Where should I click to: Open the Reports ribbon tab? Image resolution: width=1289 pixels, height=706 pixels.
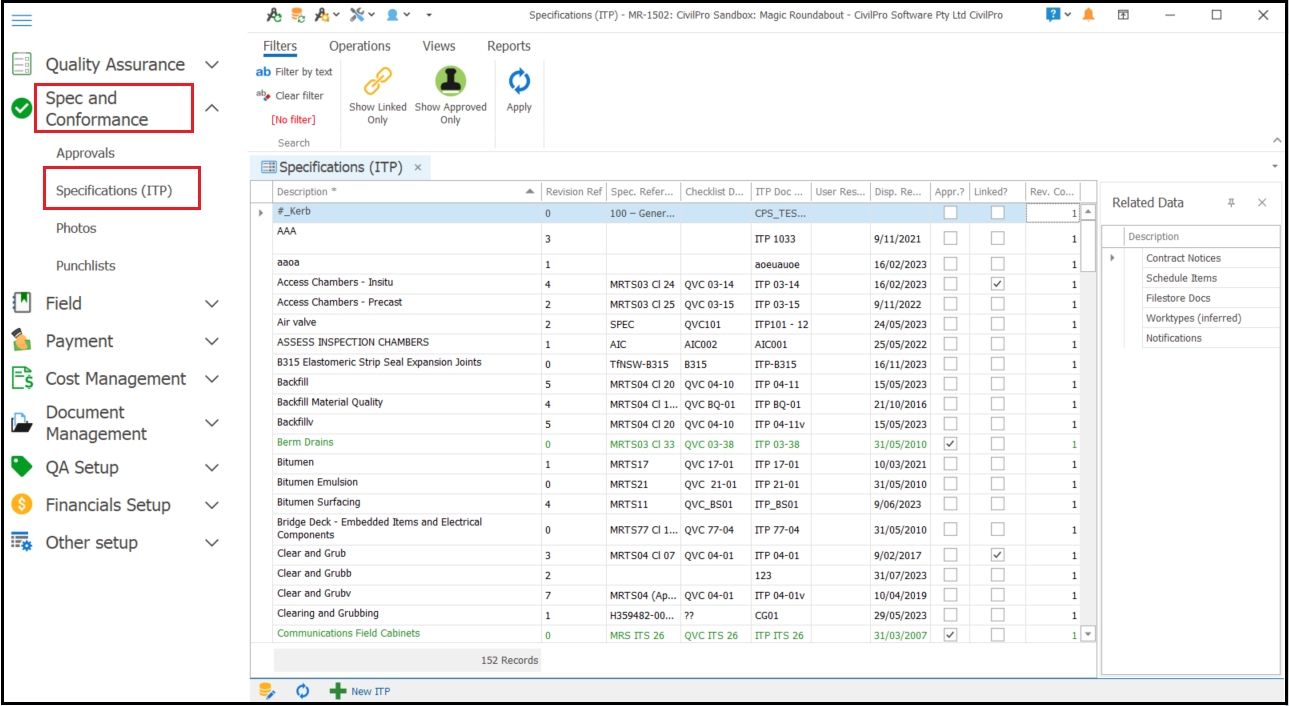(509, 46)
